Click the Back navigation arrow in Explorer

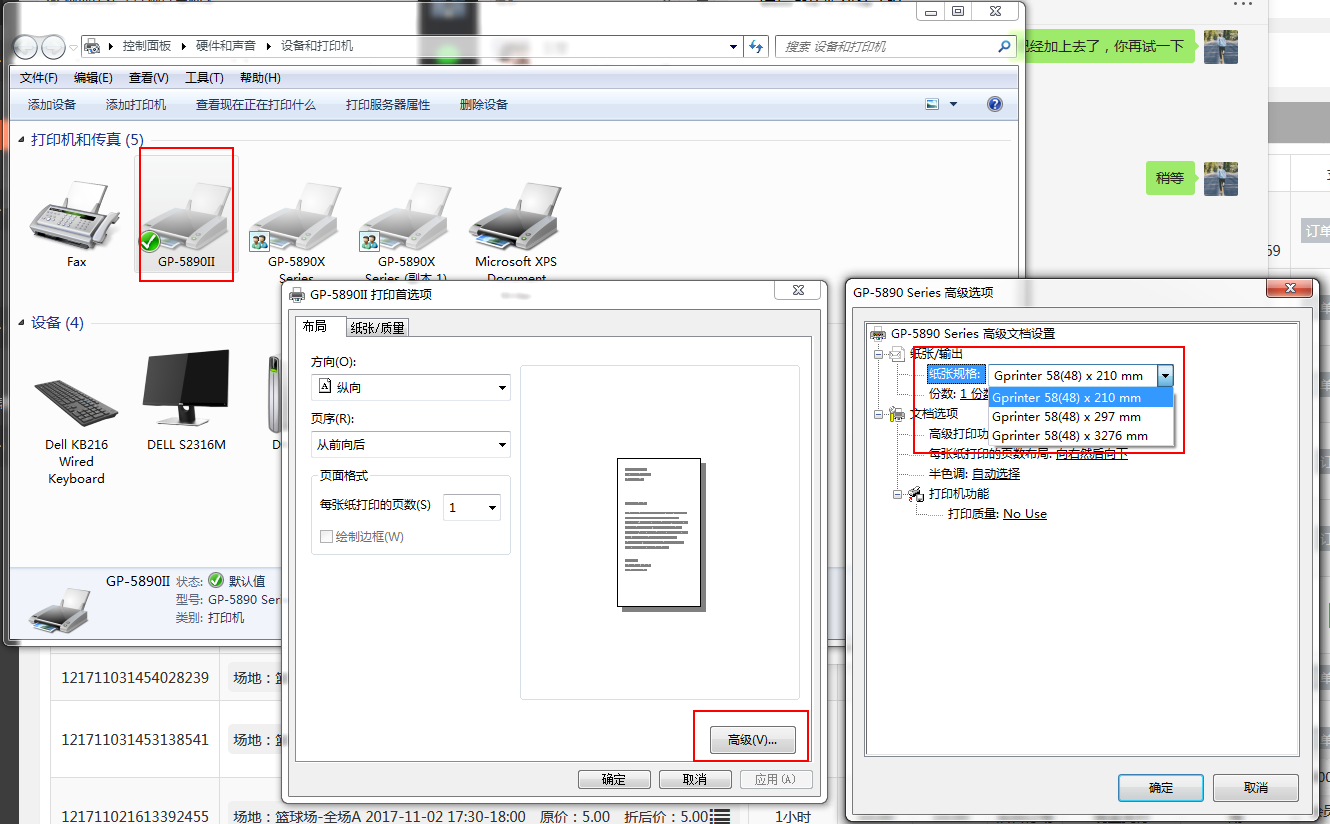(x=26, y=47)
